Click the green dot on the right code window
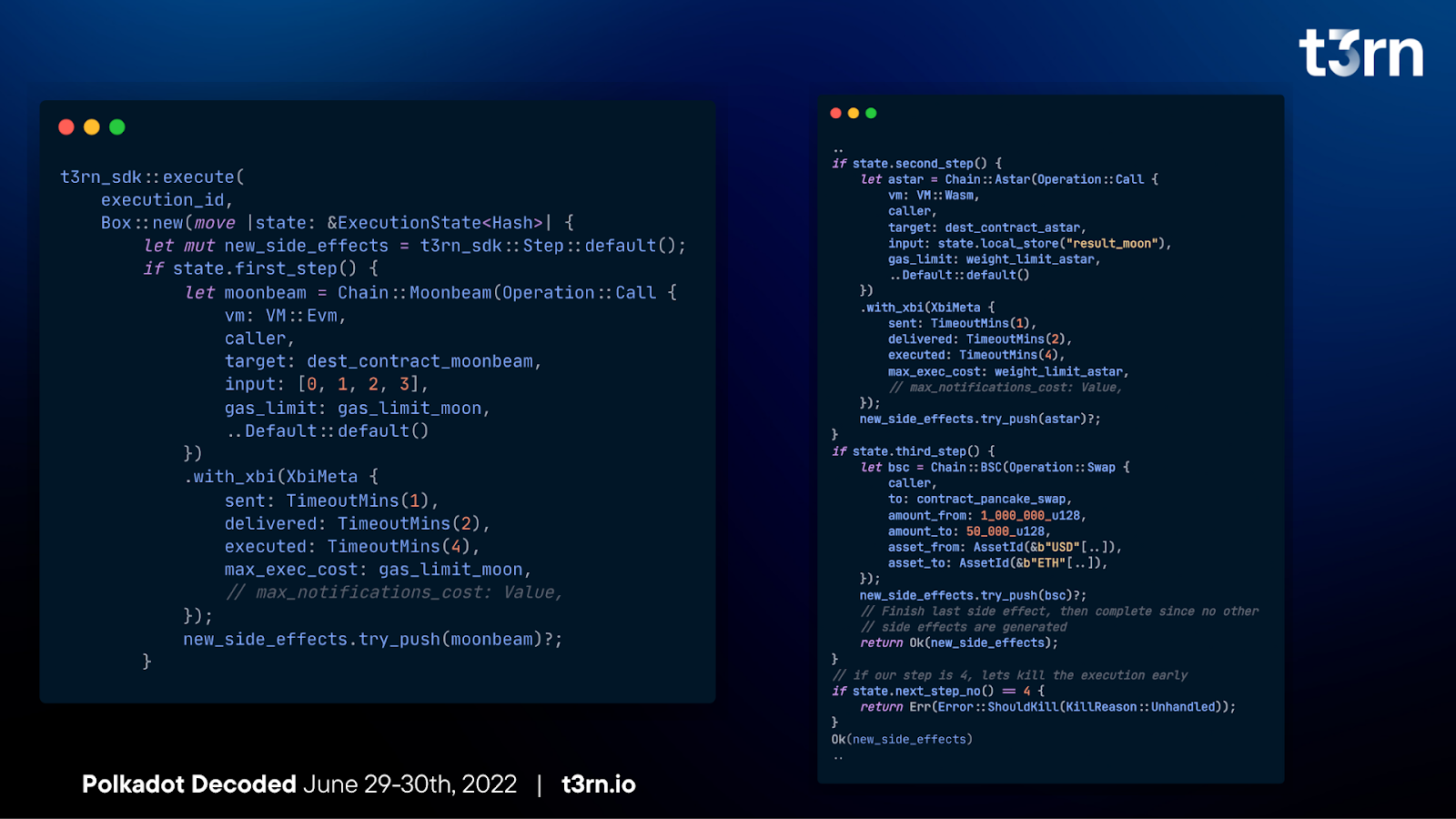 tap(871, 113)
